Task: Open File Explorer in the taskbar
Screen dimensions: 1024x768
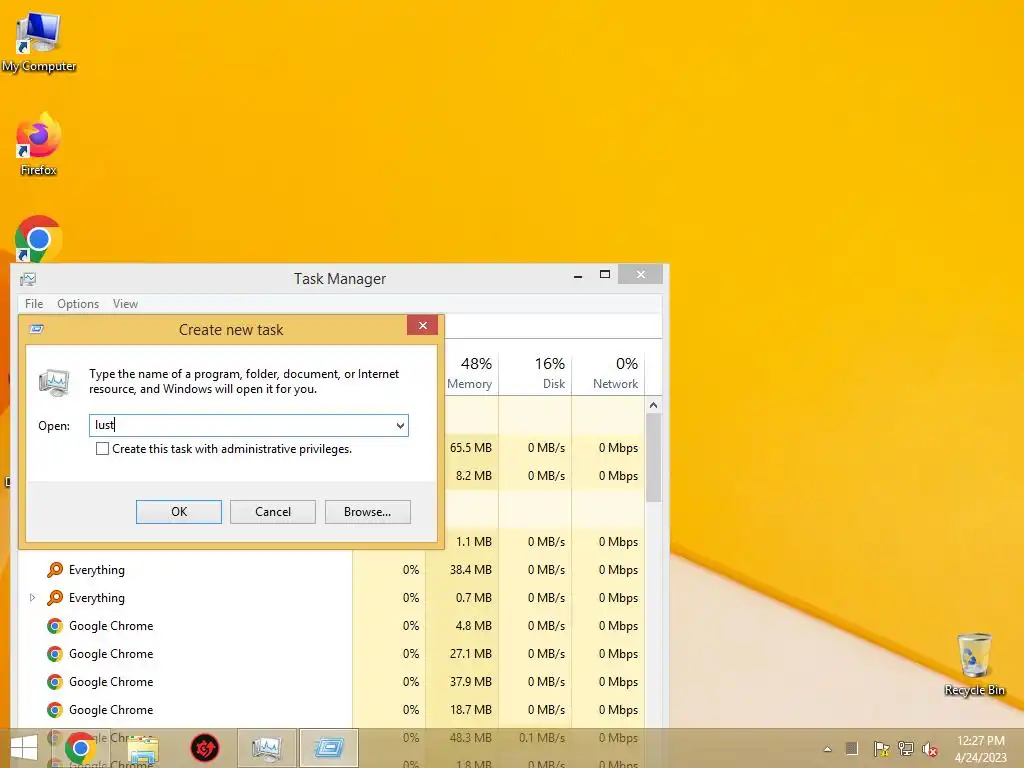Action: (x=143, y=748)
